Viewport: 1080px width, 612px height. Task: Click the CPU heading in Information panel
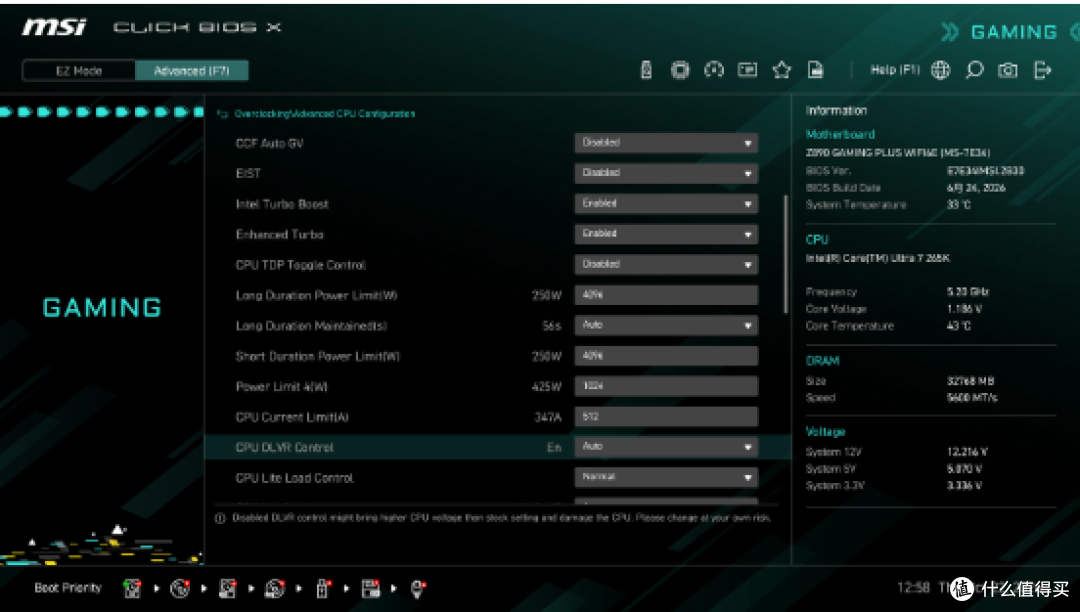(x=817, y=240)
